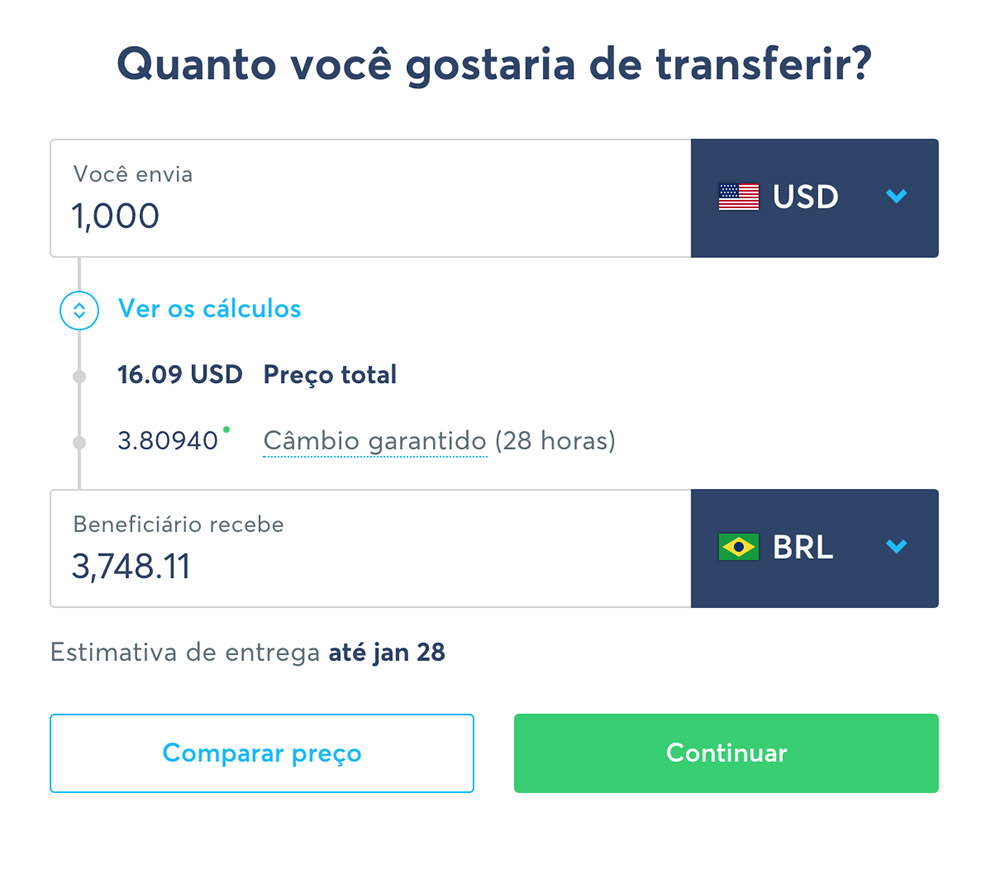Click the Continuar button
The width and height of the screenshot is (1000, 869).
pos(726,753)
